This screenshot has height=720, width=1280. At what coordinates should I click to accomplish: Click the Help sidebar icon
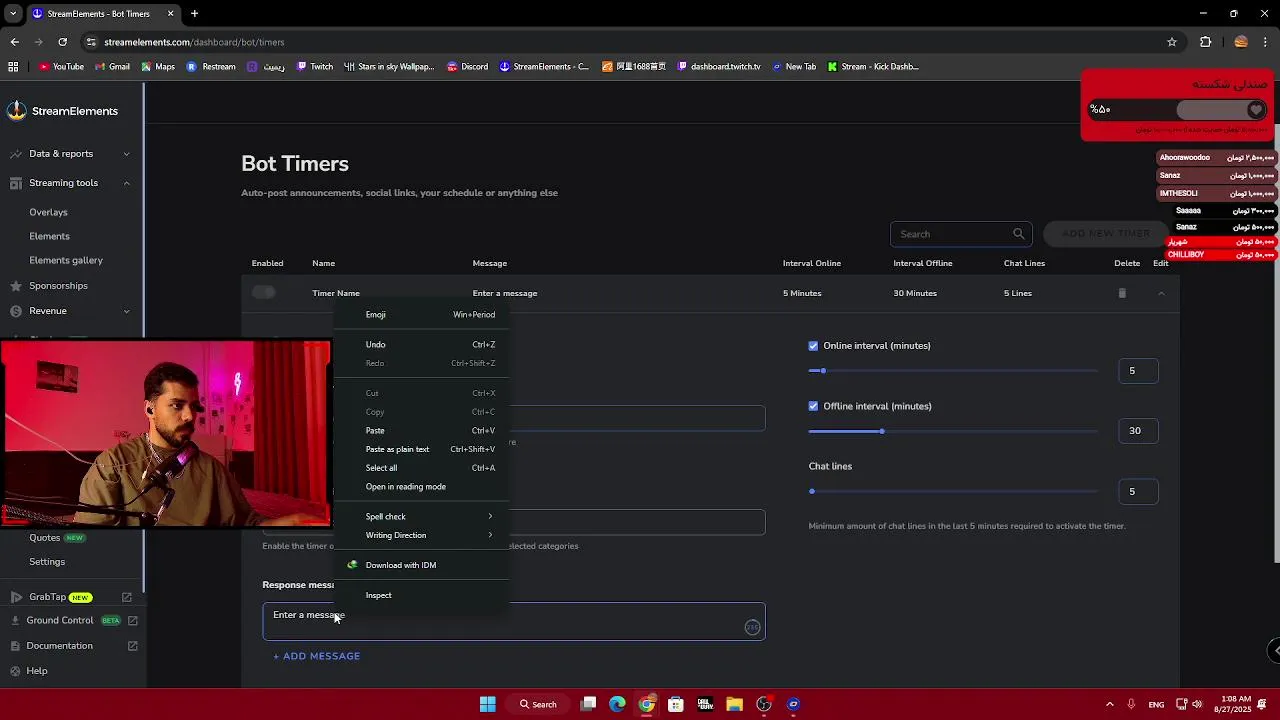point(16,671)
